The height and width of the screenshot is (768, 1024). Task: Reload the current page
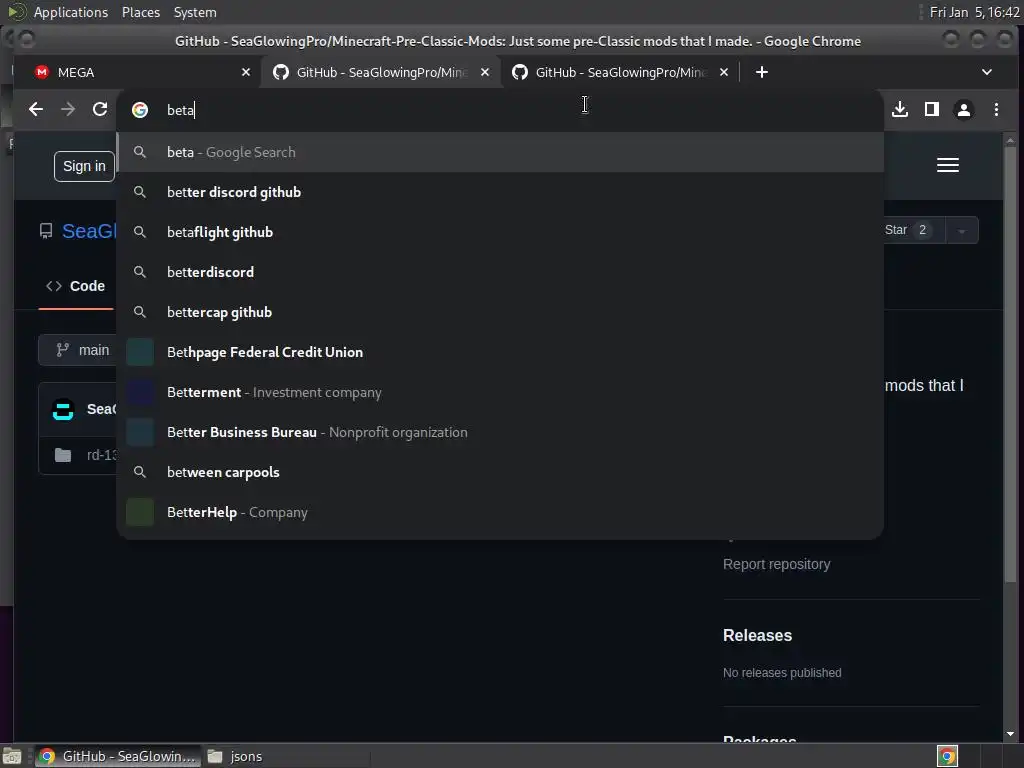(100, 110)
